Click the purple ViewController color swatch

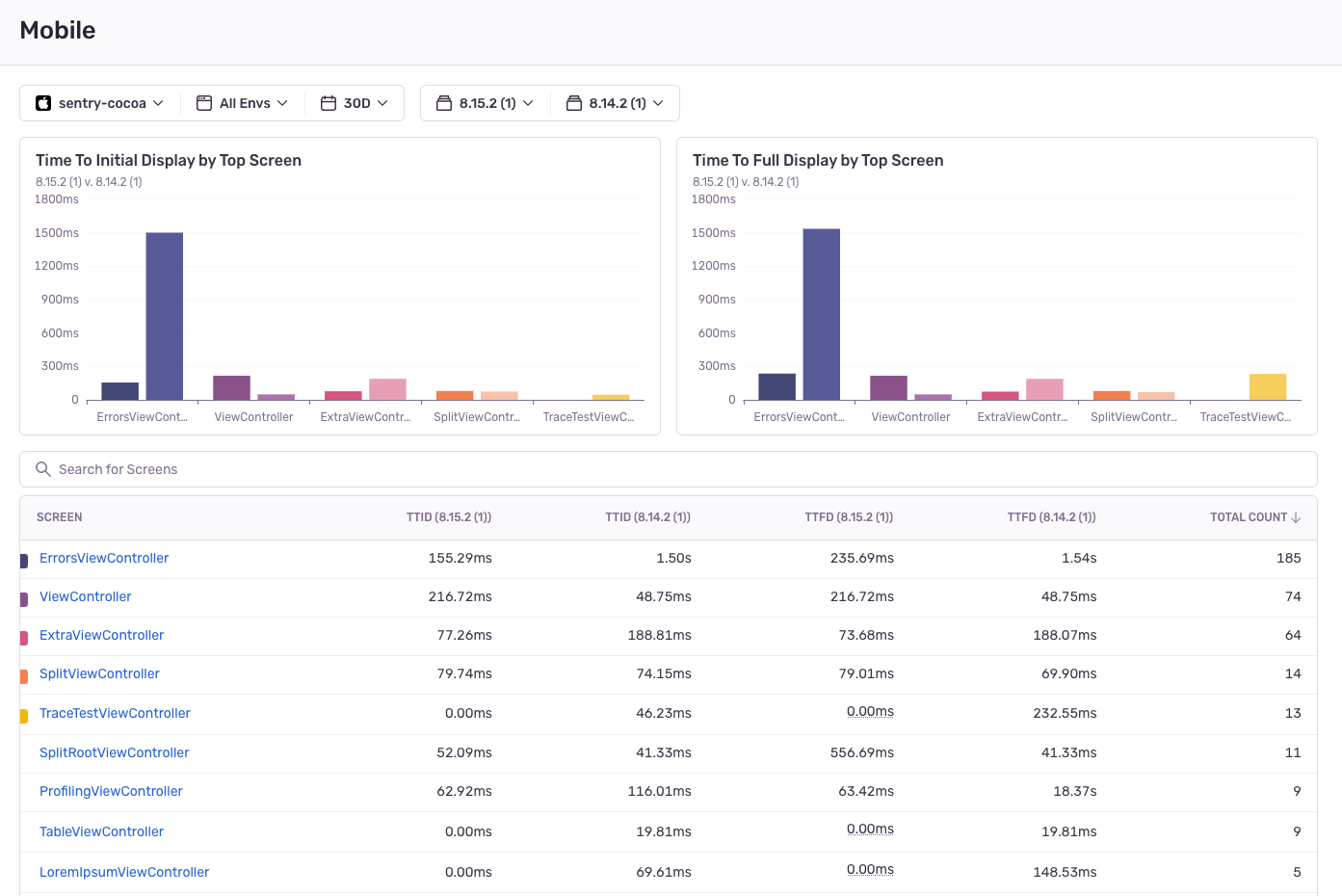click(24, 599)
